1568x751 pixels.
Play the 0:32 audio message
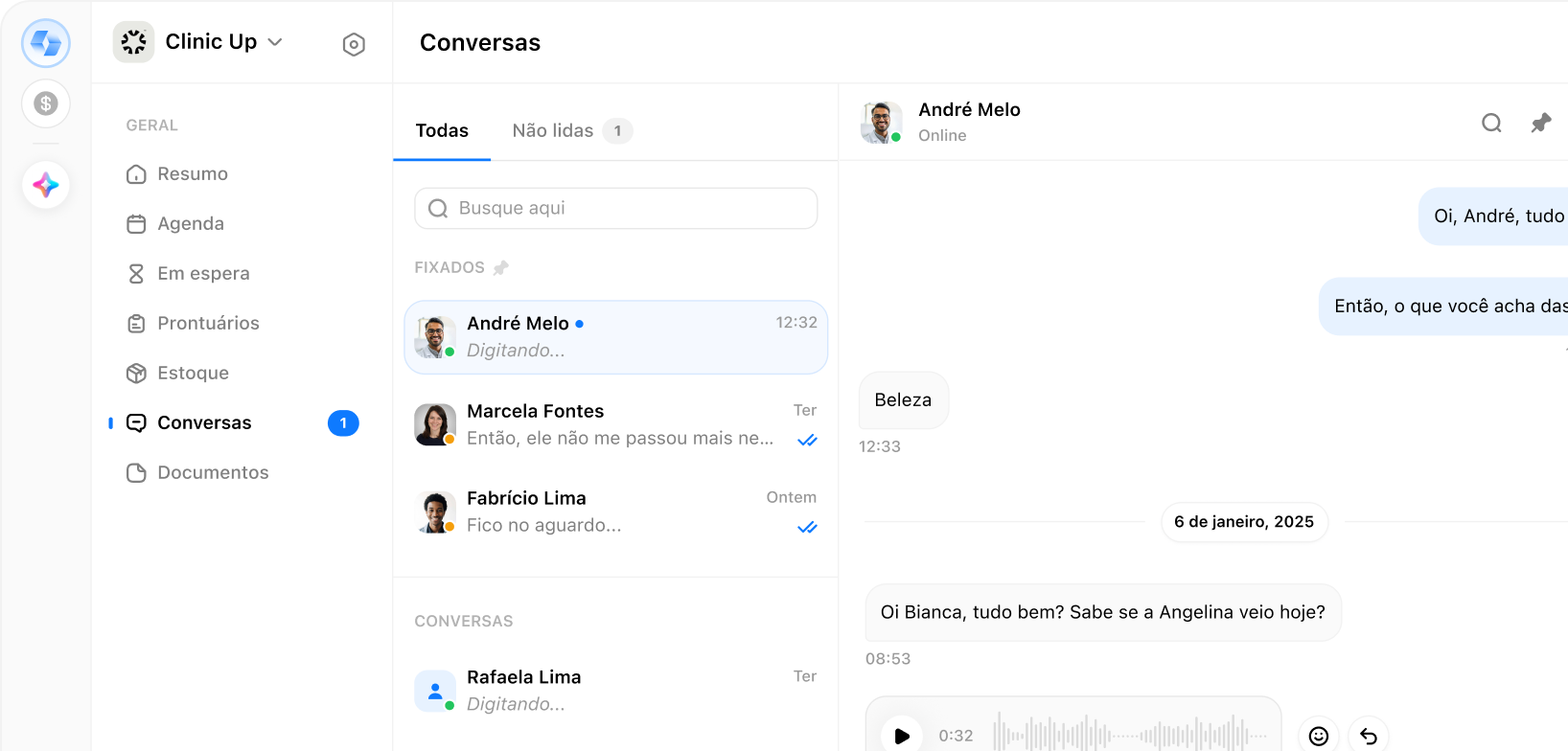(x=901, y=735)
